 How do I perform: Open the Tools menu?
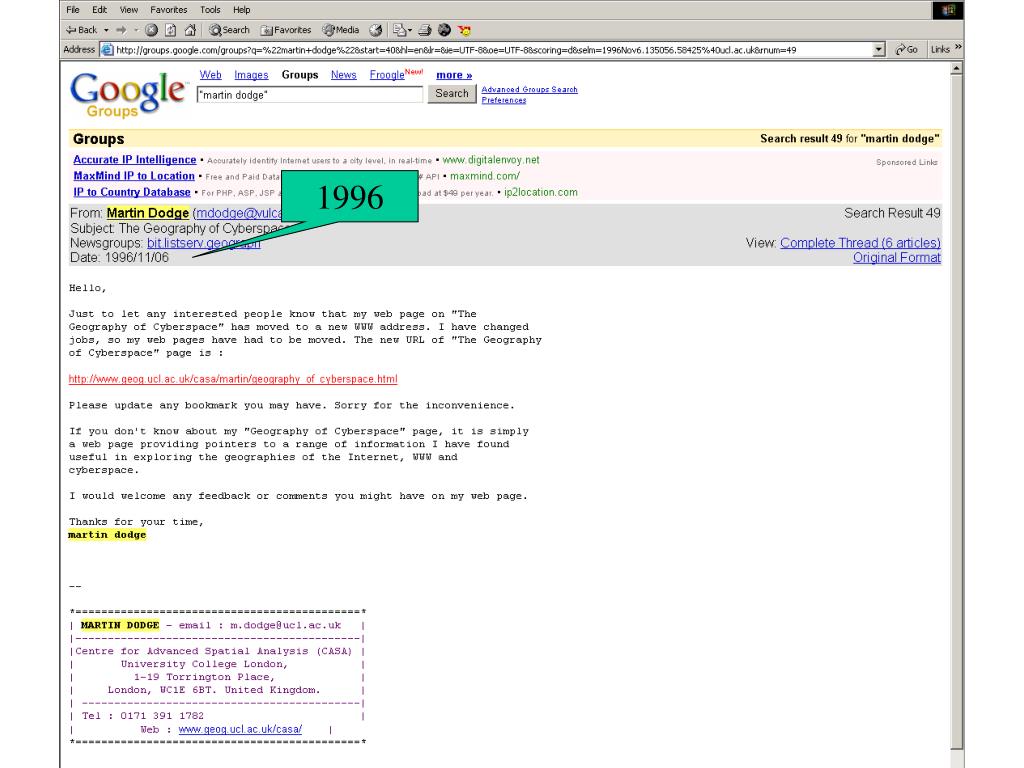point(210,10)
